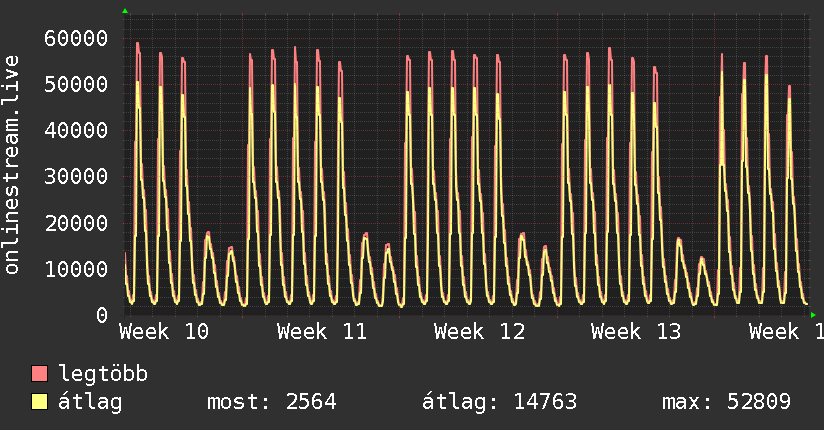Image resolution: width=824 pixels, height=430 pixels.
Task: Click the legtöbb legend label
Action: click(x=103, y=374)
